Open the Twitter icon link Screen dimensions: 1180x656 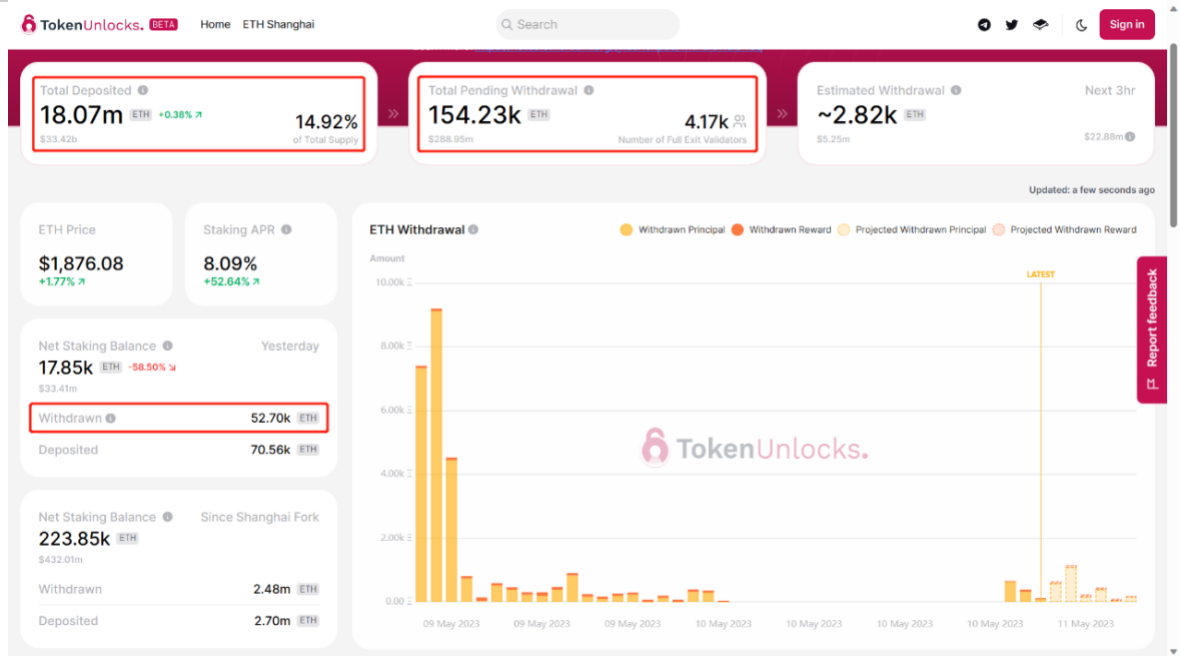[1012, 25]
